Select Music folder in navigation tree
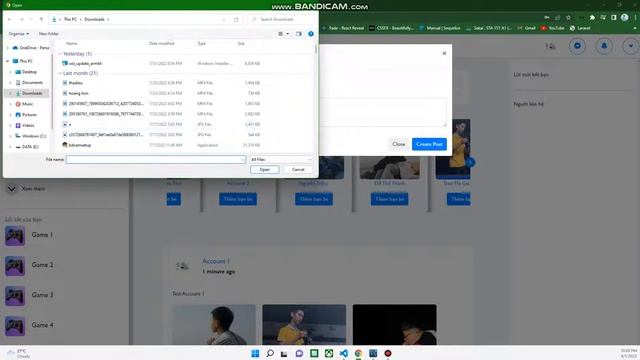The image size is (640, 360). pos(24,104)
